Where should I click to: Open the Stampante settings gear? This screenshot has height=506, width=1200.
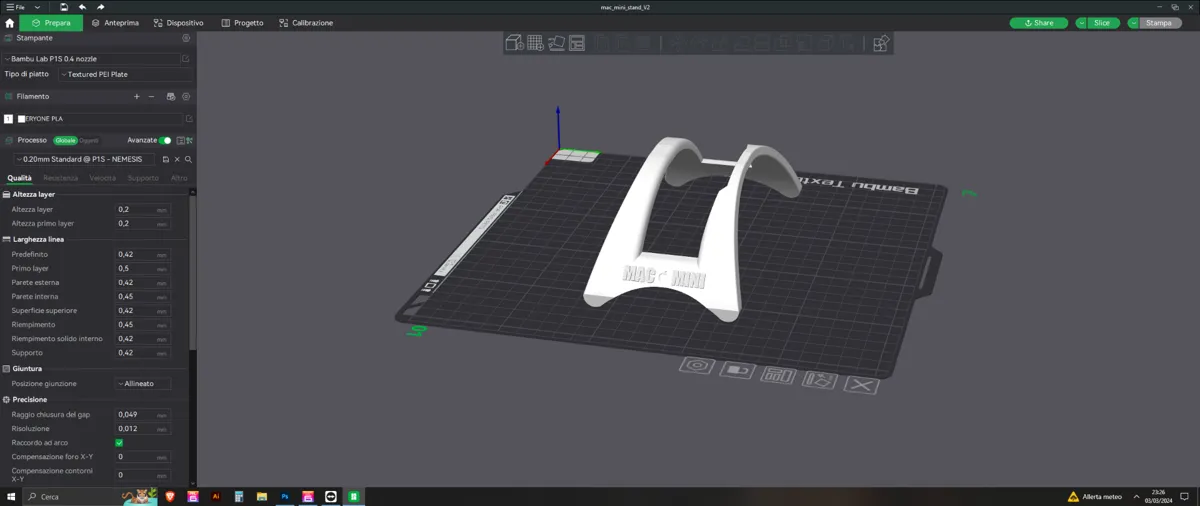coord(186,38)
